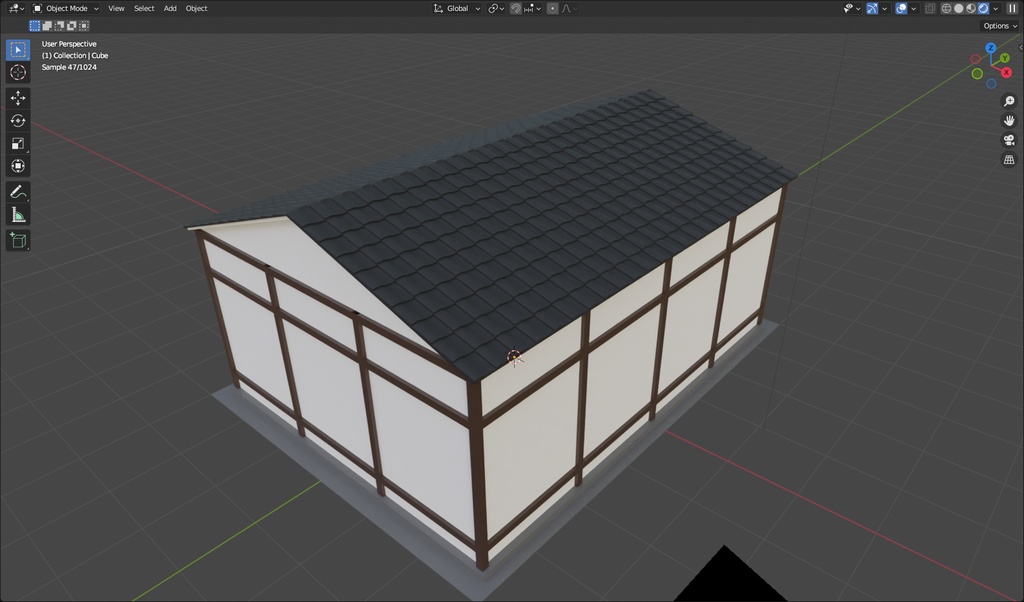
Task: Open the Add menu
Action: point(170,8)
